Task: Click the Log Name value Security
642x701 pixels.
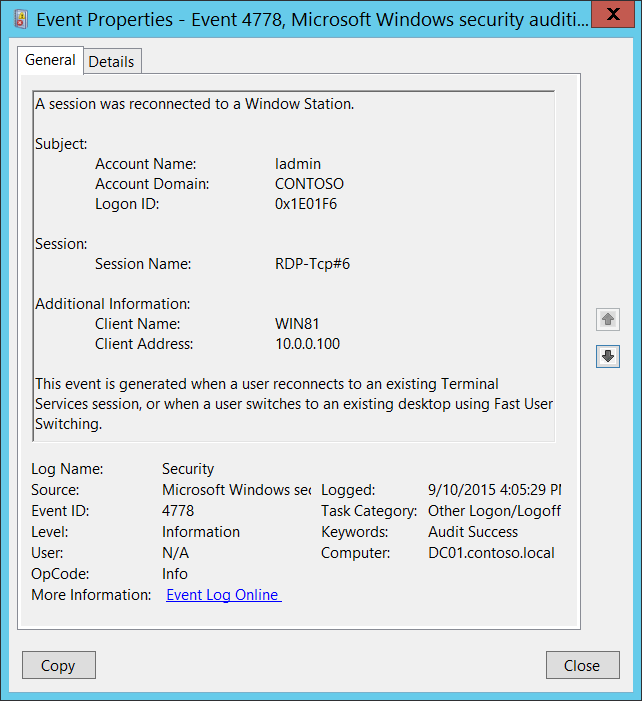Action: point(188,468)
